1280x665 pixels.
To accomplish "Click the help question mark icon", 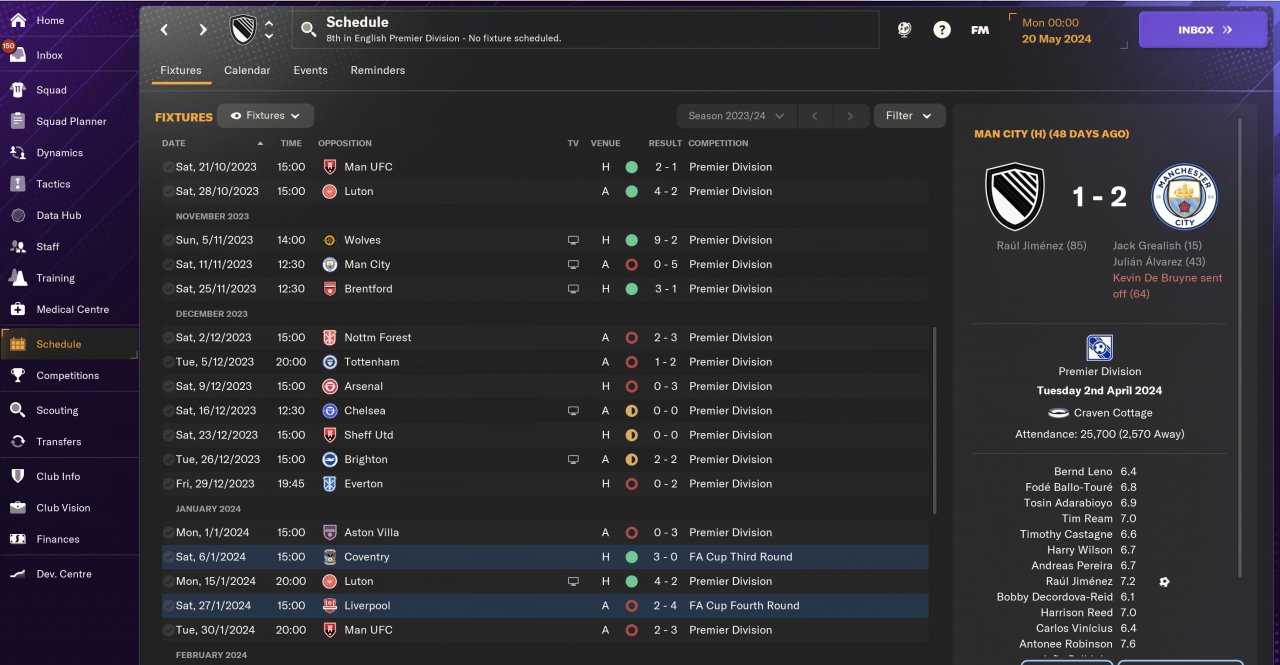I will (942, 30).
